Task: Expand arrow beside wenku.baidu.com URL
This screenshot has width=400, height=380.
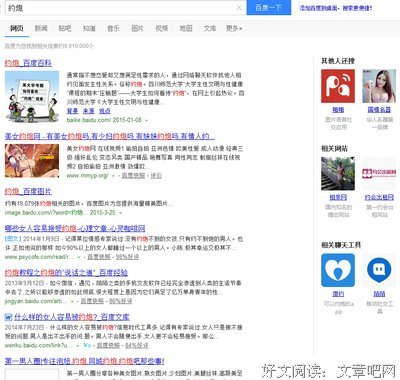Action: [x=77, y=346]
